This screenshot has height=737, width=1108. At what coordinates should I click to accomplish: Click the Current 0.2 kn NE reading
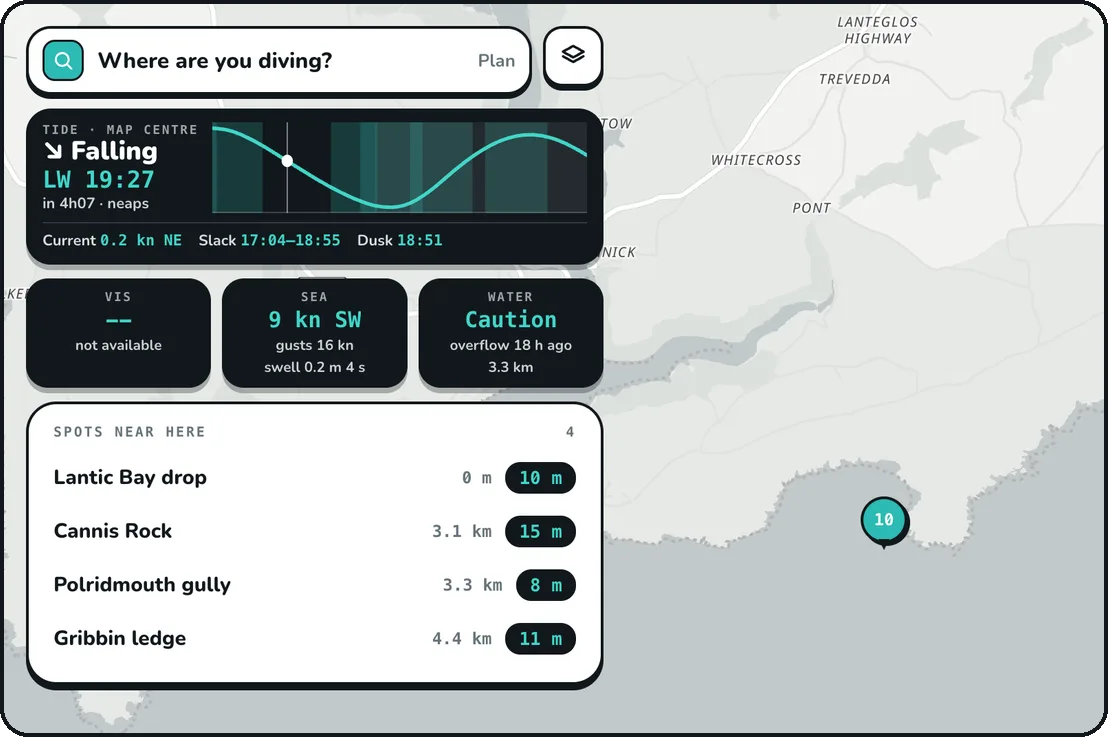112,240
